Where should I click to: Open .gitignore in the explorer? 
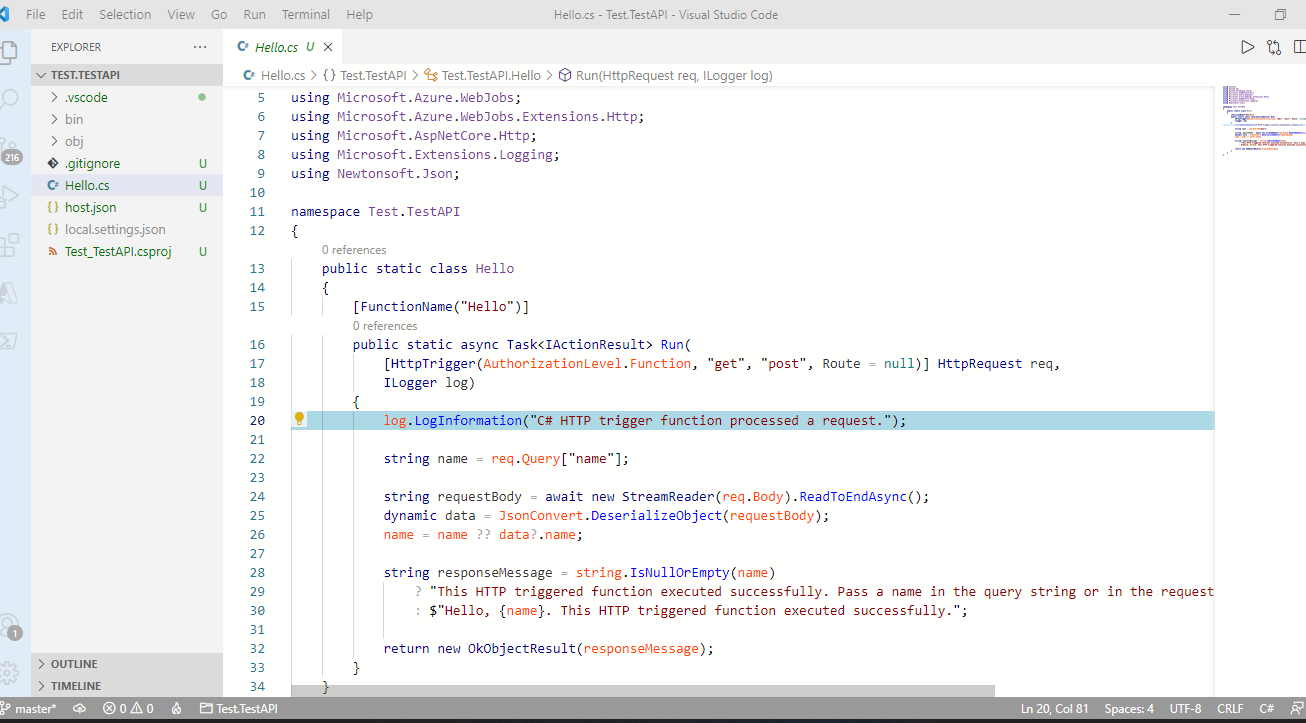coord(127,163)
